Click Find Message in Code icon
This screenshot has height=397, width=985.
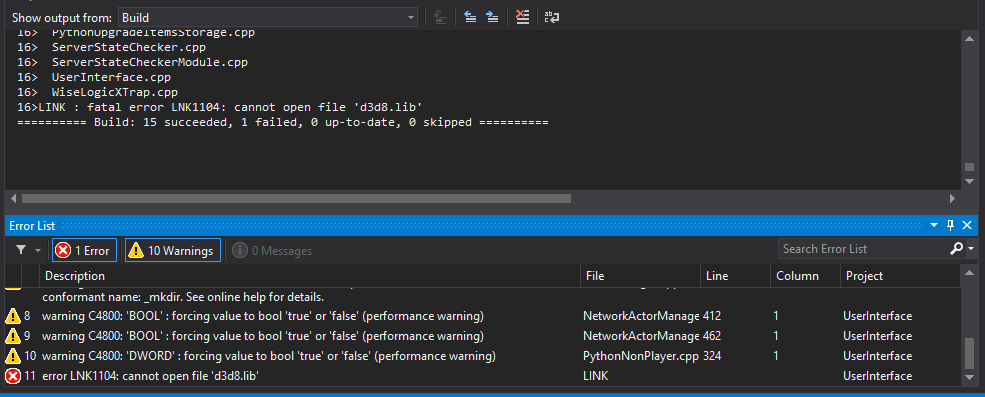coord(441,18)
